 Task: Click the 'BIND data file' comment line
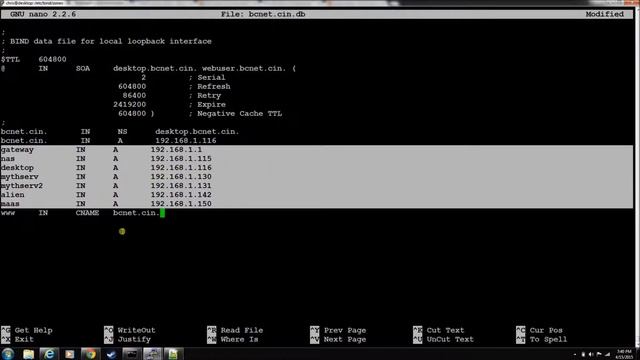(x=107, y=41)
